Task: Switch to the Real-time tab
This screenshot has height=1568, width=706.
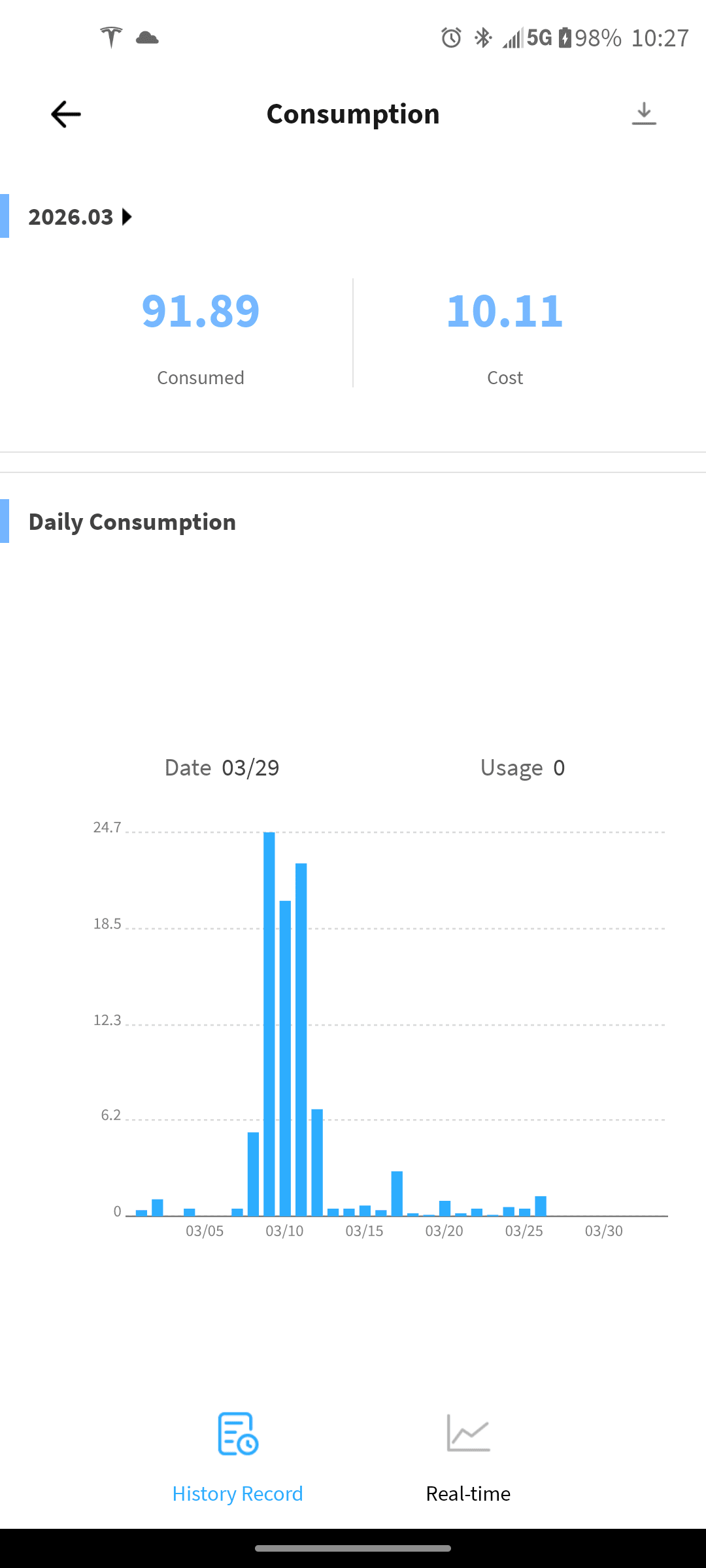Action: coord(468,1494)
